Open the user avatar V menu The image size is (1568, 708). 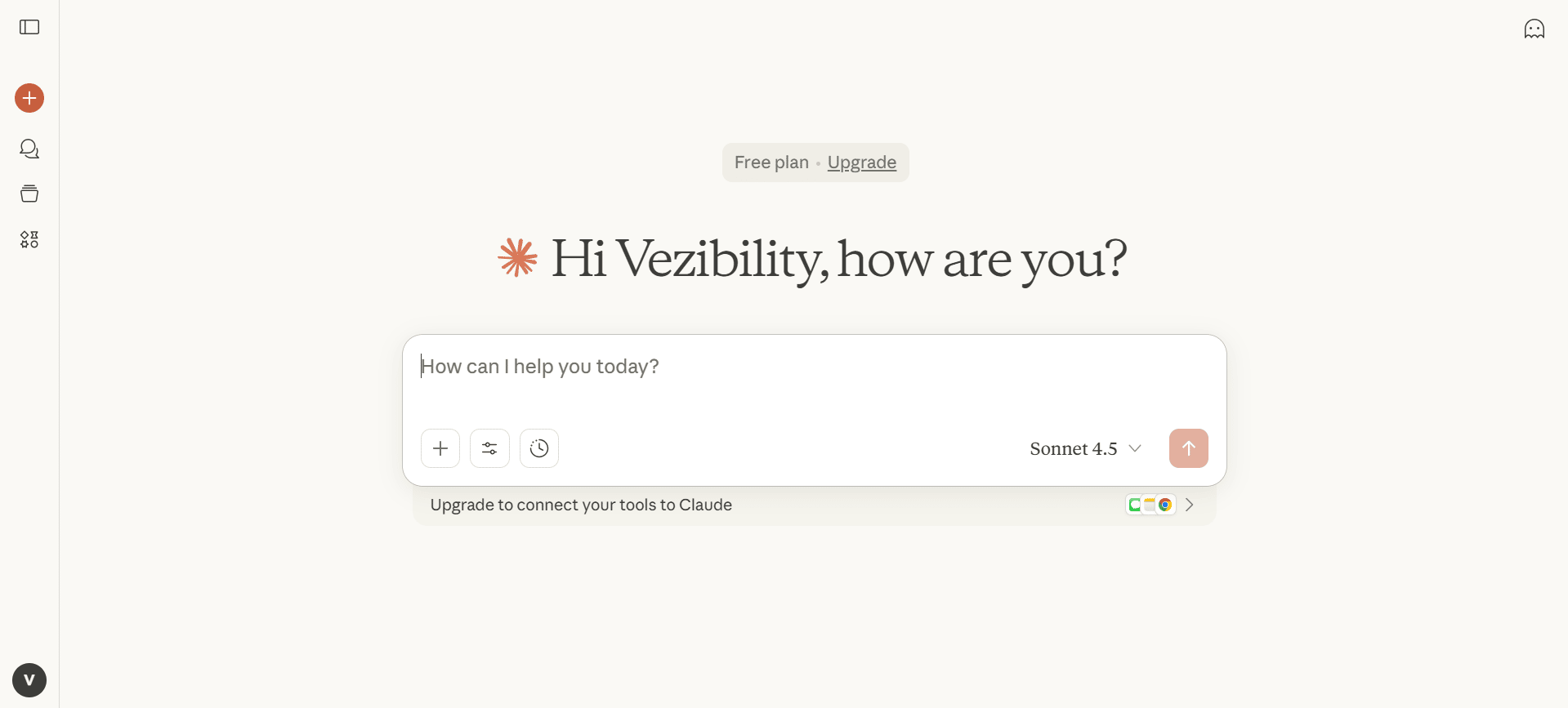click(29, 680)
